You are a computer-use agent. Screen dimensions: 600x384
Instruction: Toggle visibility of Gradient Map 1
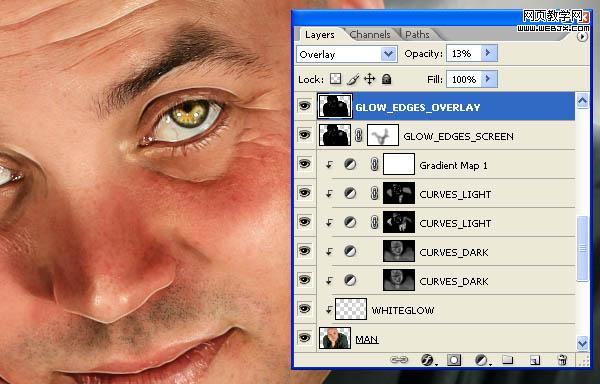[305, 164]
